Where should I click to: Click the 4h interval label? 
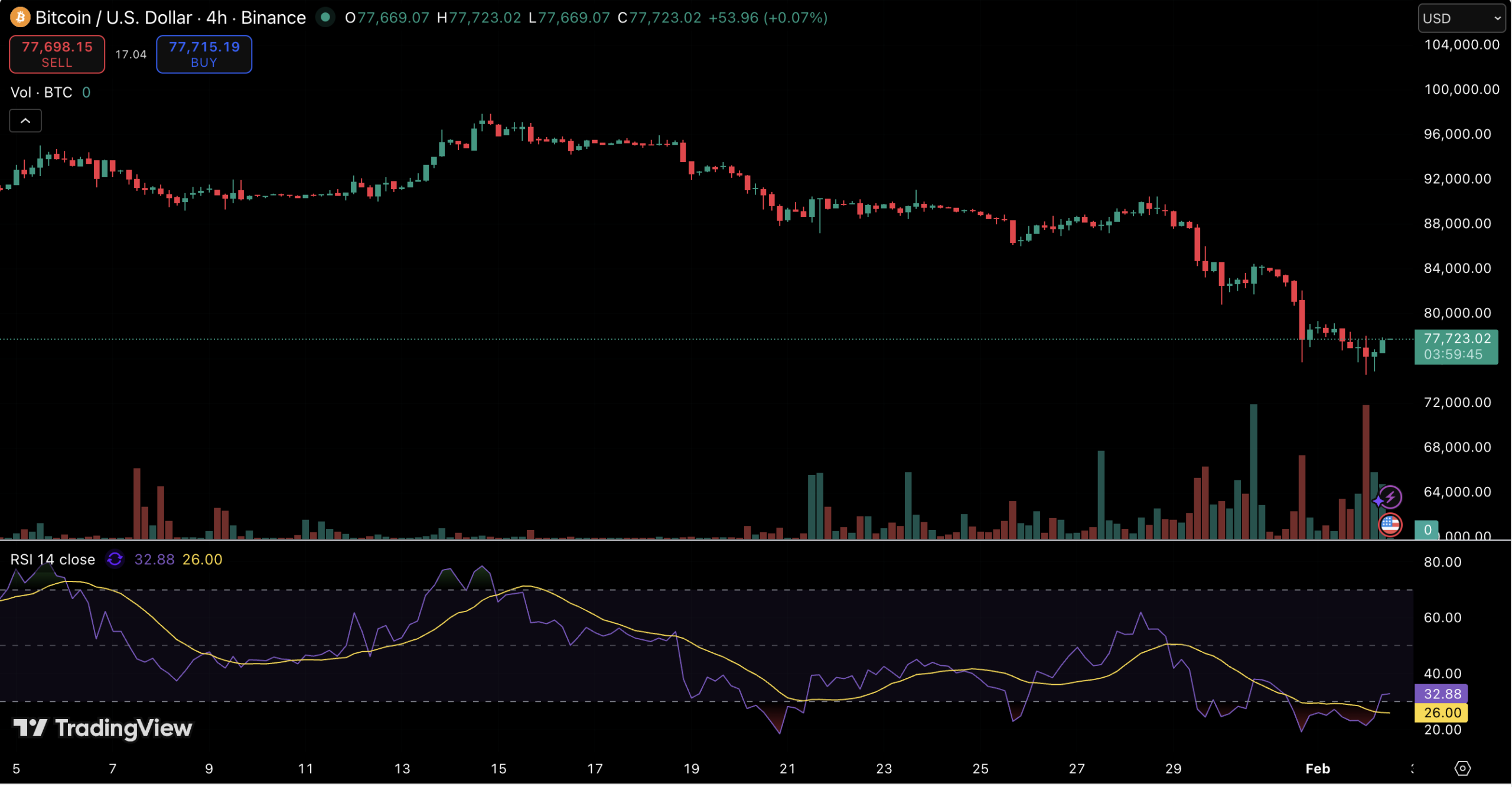tap(216, 18)
